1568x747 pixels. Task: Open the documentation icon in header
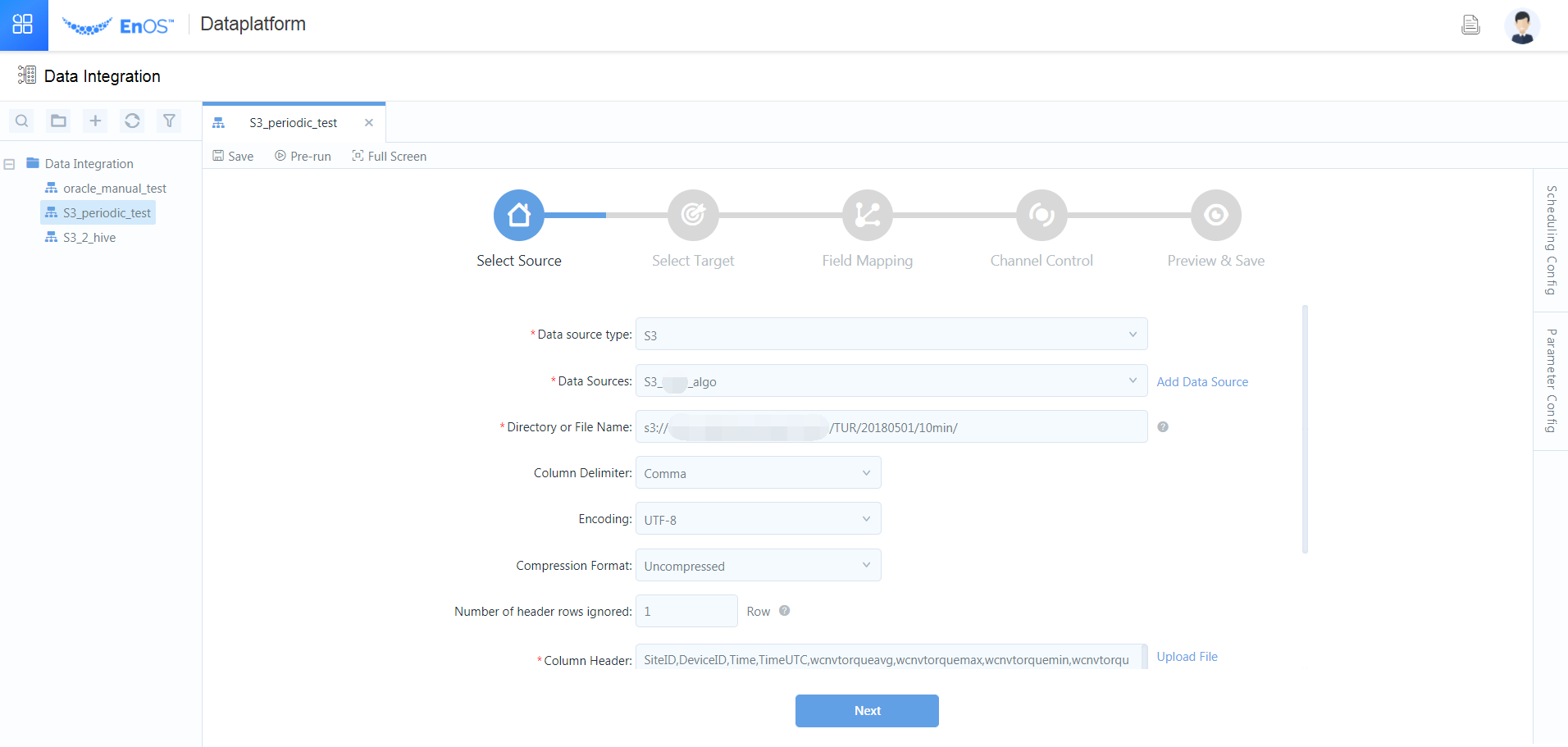click(1470, 25)
